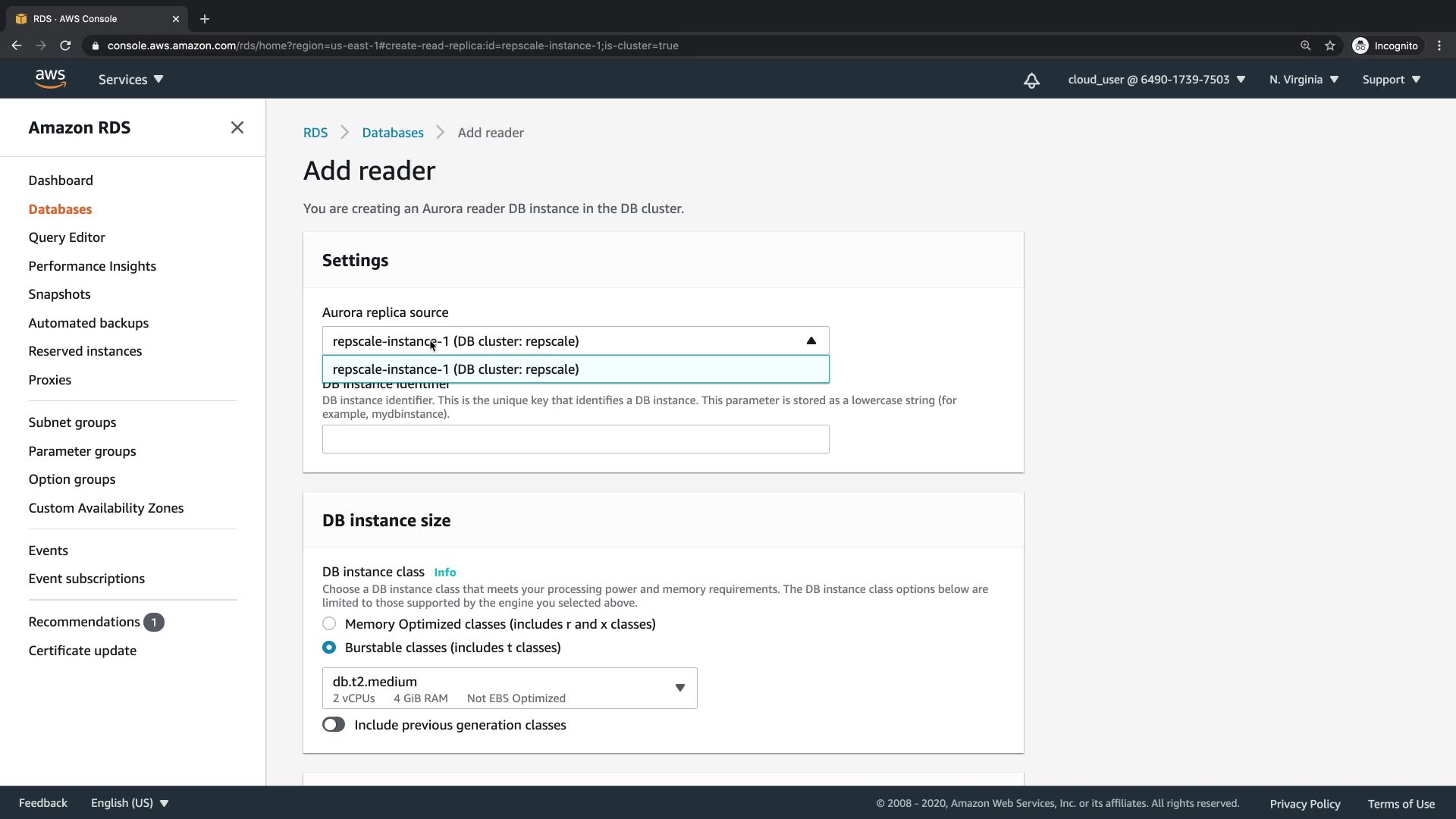Select Burstable classes radio button
This screenshot has height=819, width=1456.
[329, 648]
